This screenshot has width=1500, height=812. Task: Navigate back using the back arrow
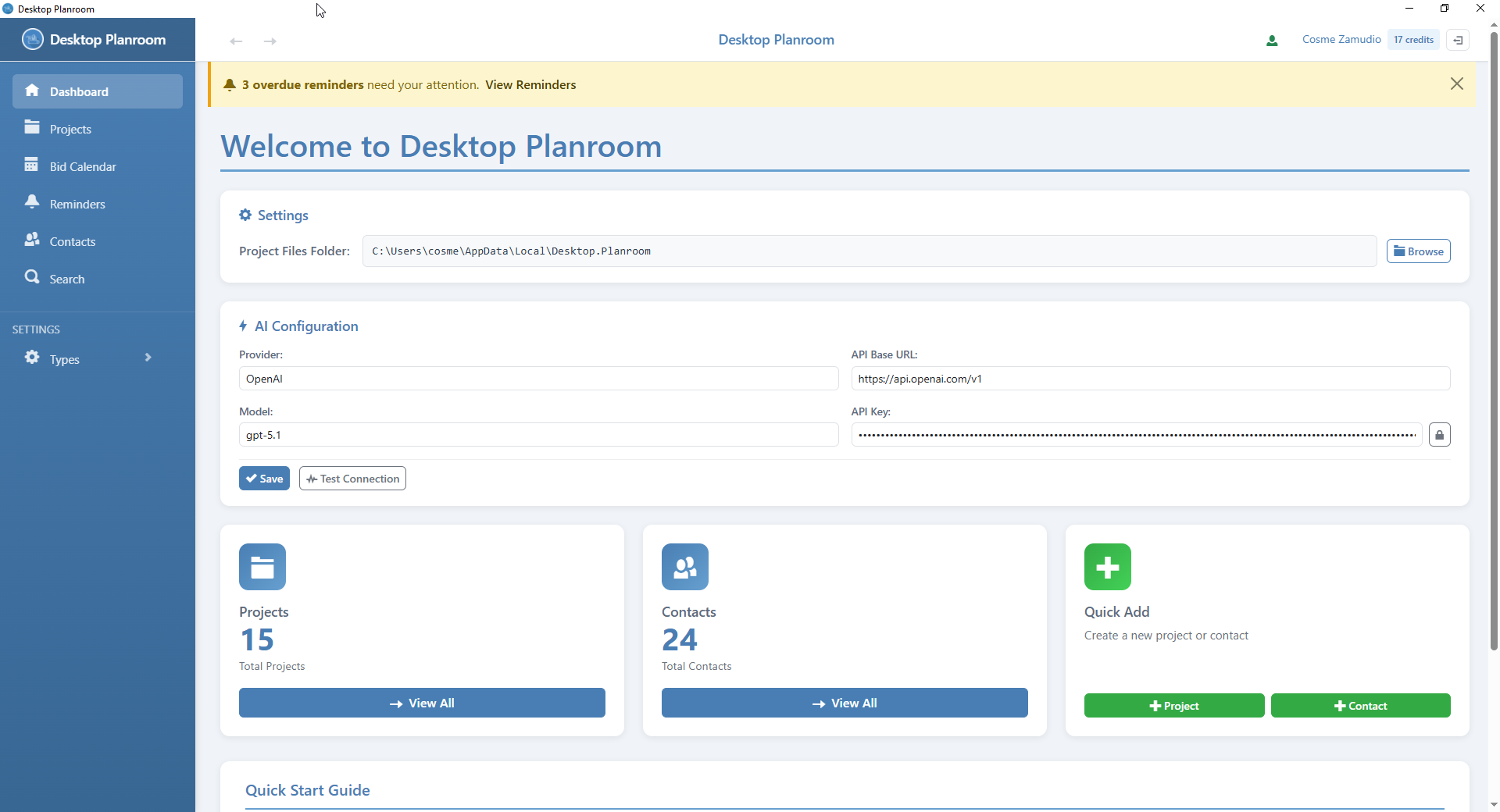point(235,41)
